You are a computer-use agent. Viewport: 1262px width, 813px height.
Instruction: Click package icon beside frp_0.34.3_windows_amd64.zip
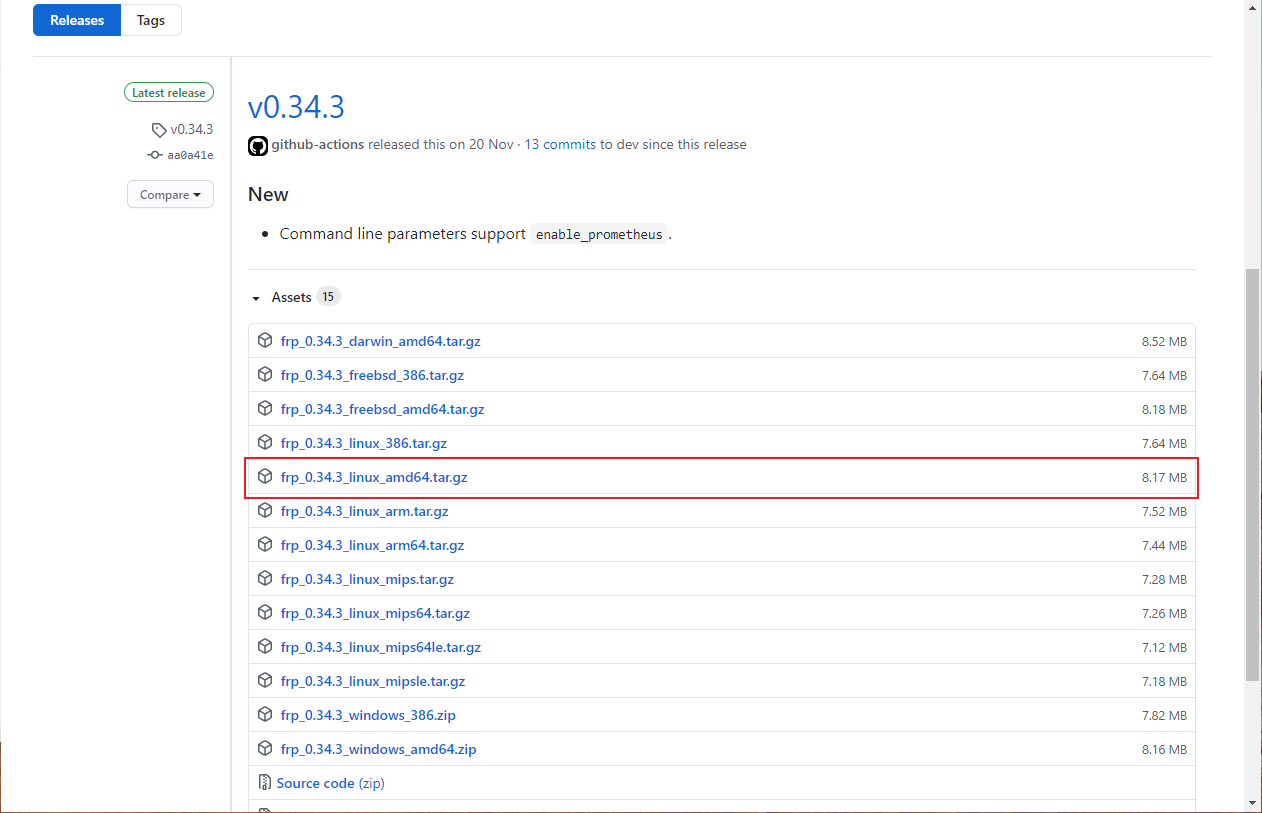click(265, 748)
